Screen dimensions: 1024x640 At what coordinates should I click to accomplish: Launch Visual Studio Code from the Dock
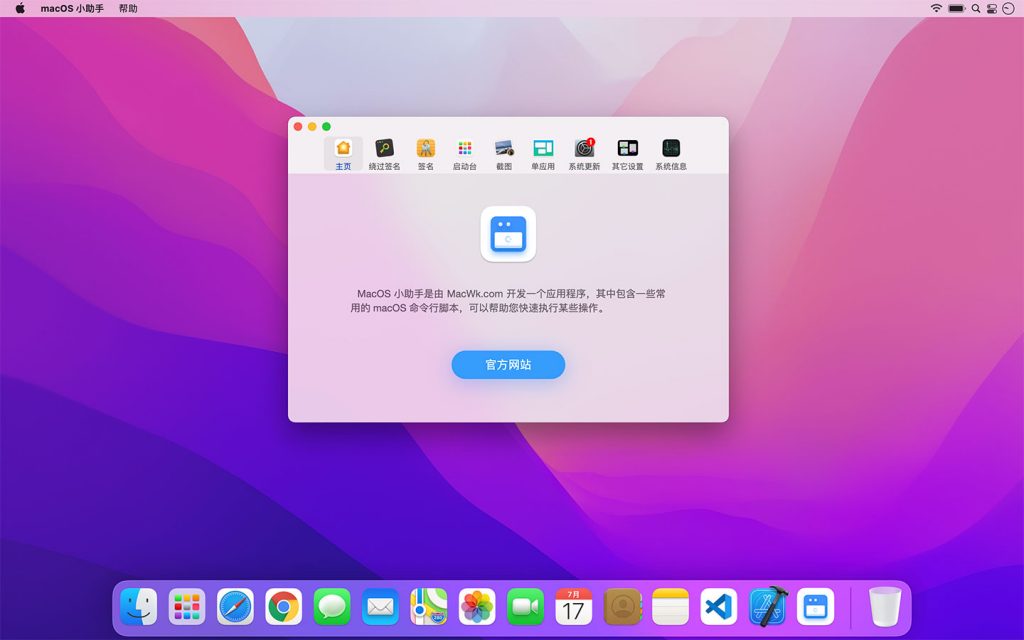[x=719, y=606]
